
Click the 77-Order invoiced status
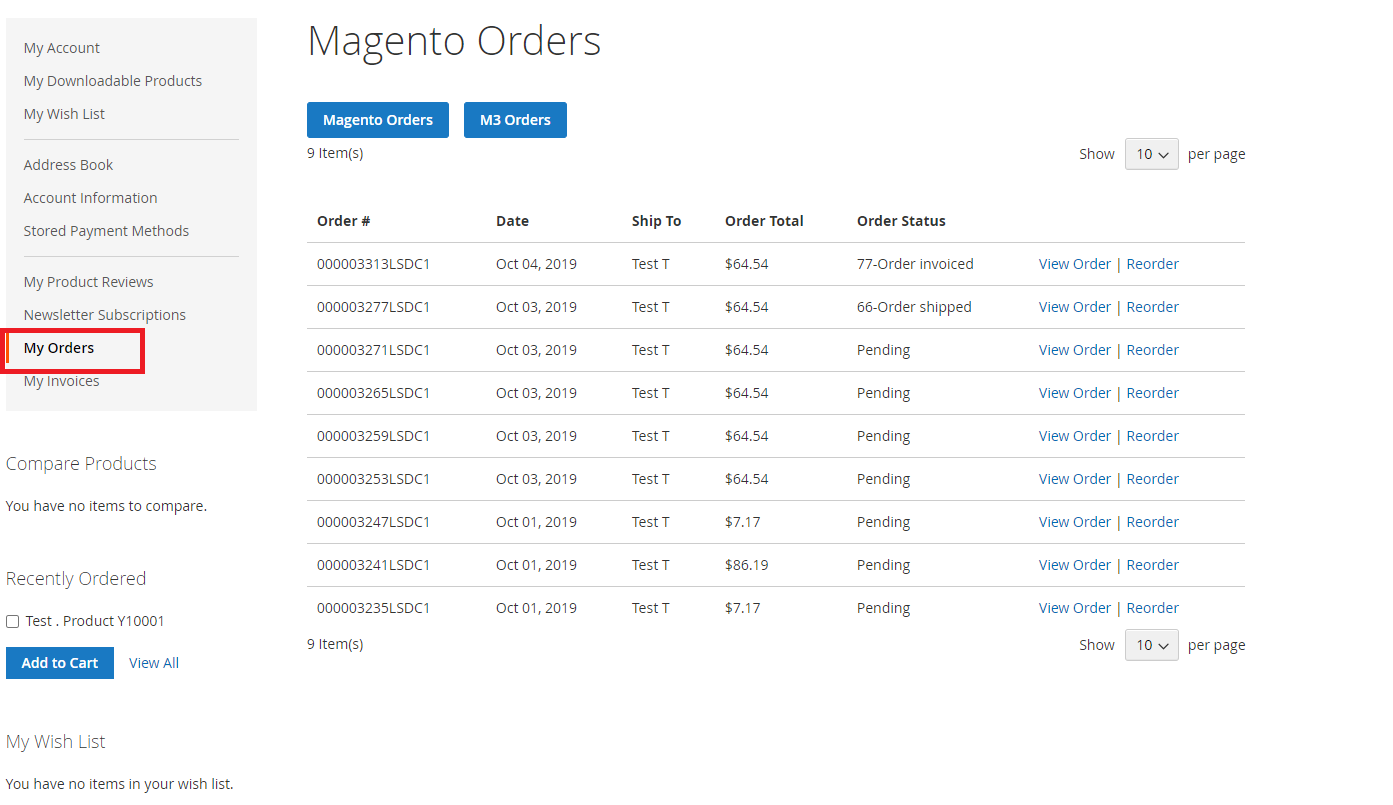point(915,264)
